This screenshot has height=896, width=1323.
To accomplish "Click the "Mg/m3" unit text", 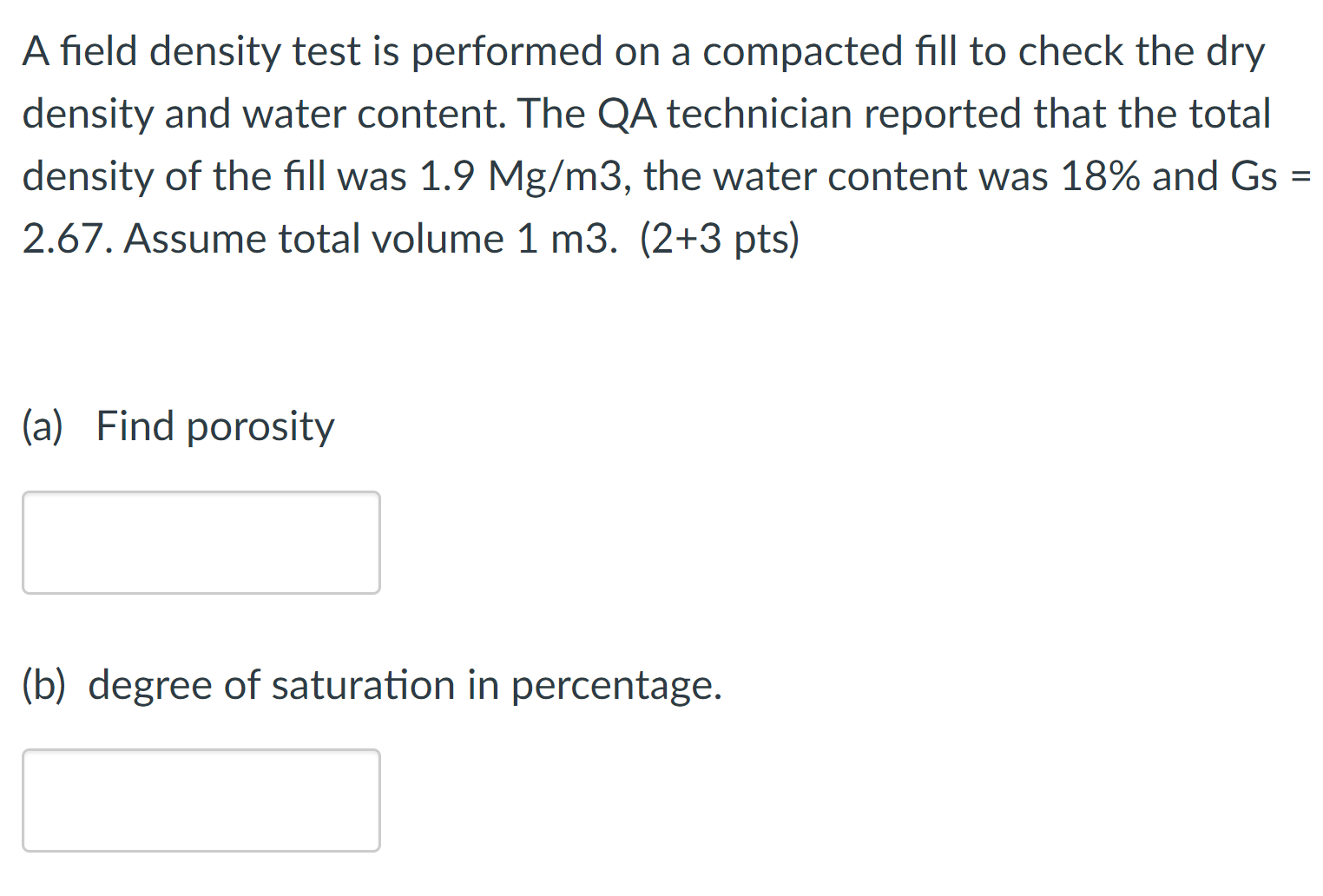I will [x=556, y=179].
